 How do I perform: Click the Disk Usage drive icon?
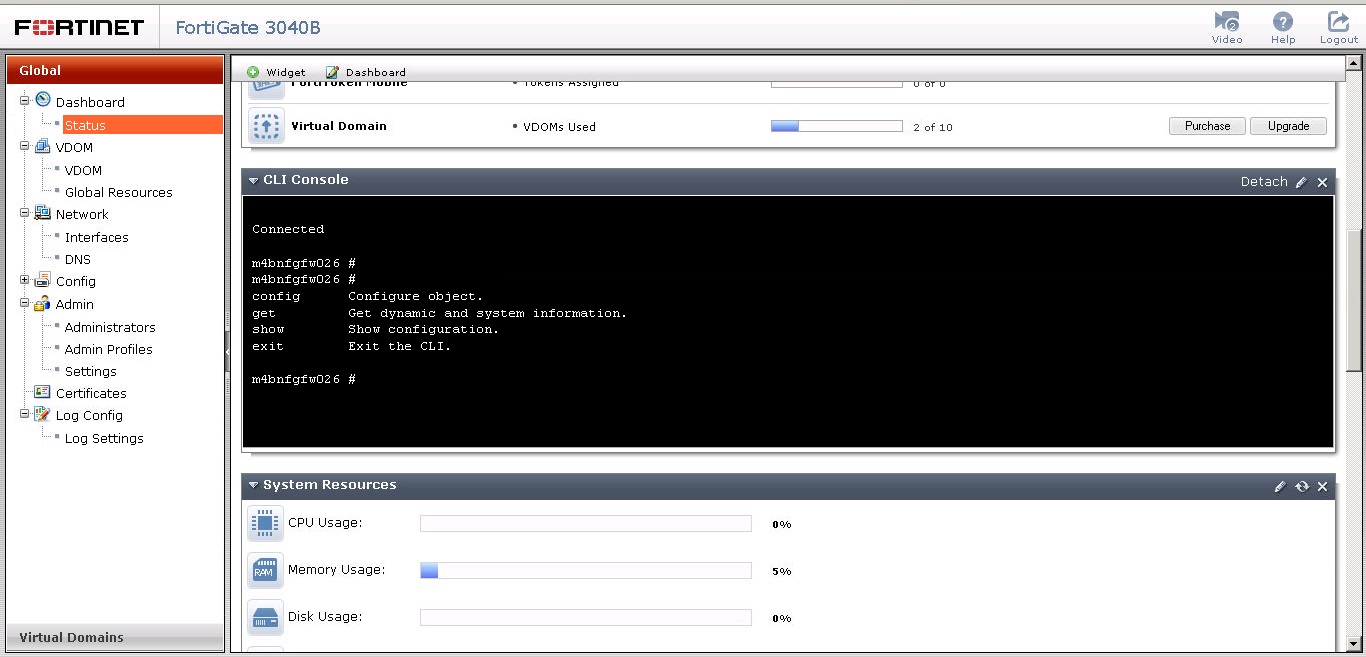click(265, 617)
